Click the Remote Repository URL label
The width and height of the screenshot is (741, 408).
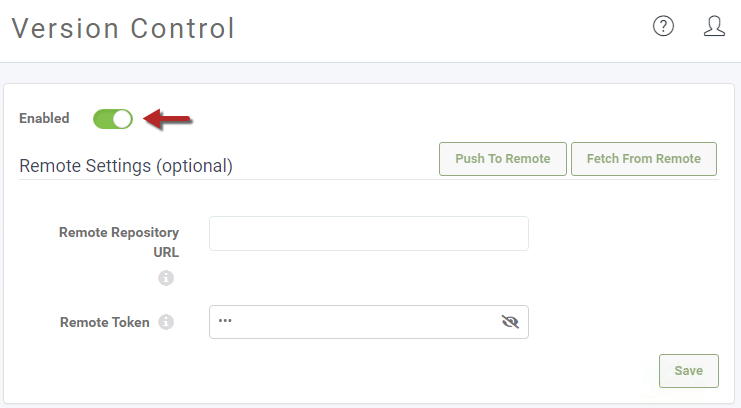click(x=119, y=242)
